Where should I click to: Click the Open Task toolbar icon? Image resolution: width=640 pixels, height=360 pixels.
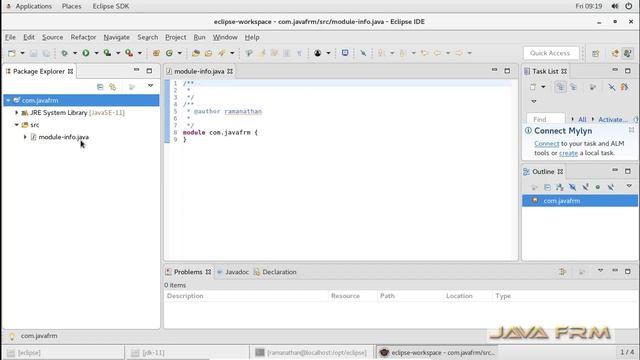coord(209,53)
